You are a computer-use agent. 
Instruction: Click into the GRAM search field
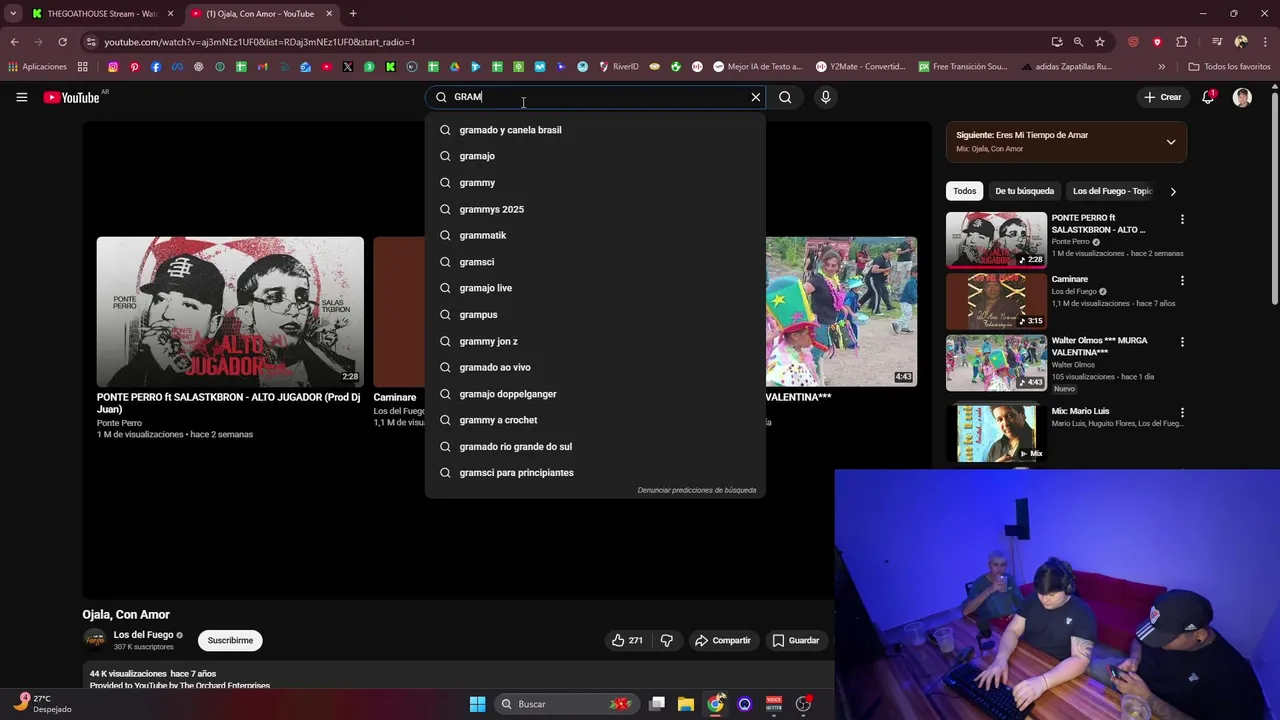coord(595,97)
